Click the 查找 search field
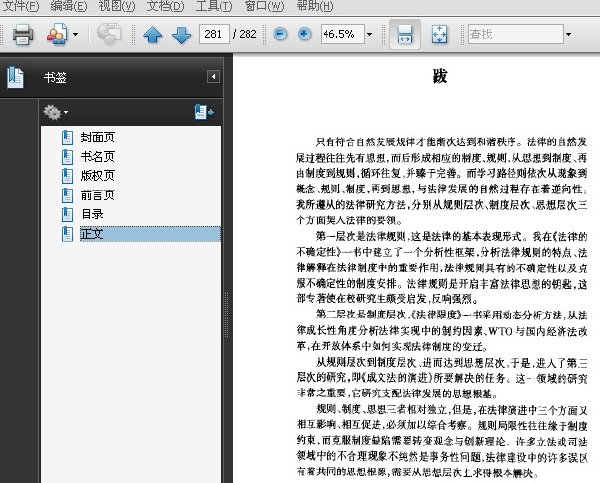The width and height of the screenshot is (600, 483). click(x=516, y=34)
